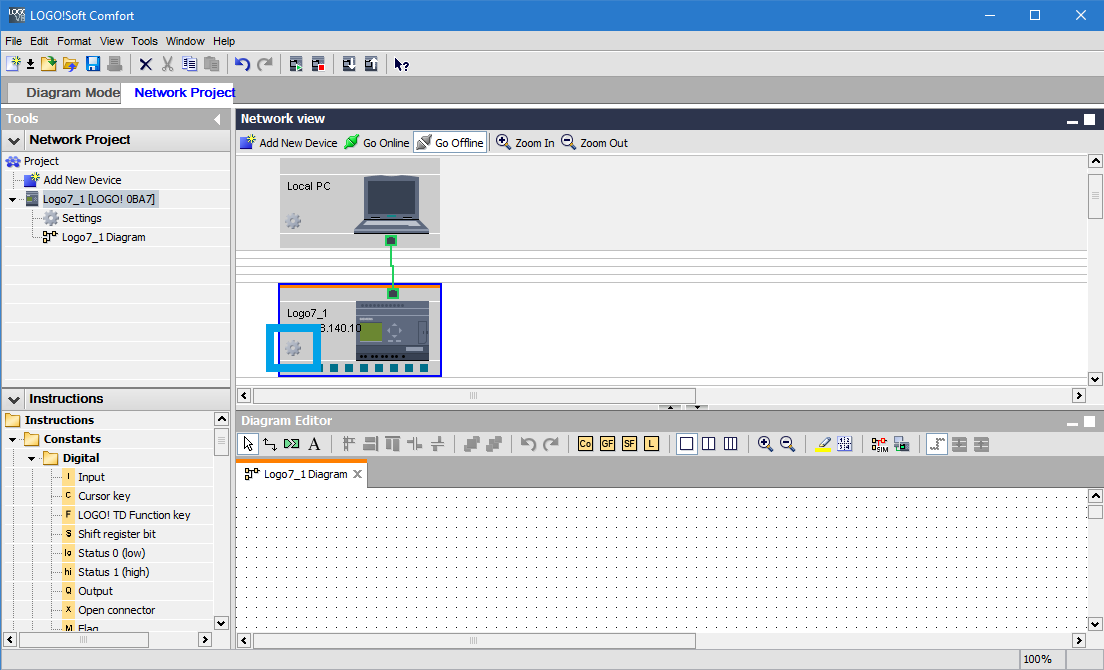Click Add New Device in Network view toolbar

pos(289,143)
